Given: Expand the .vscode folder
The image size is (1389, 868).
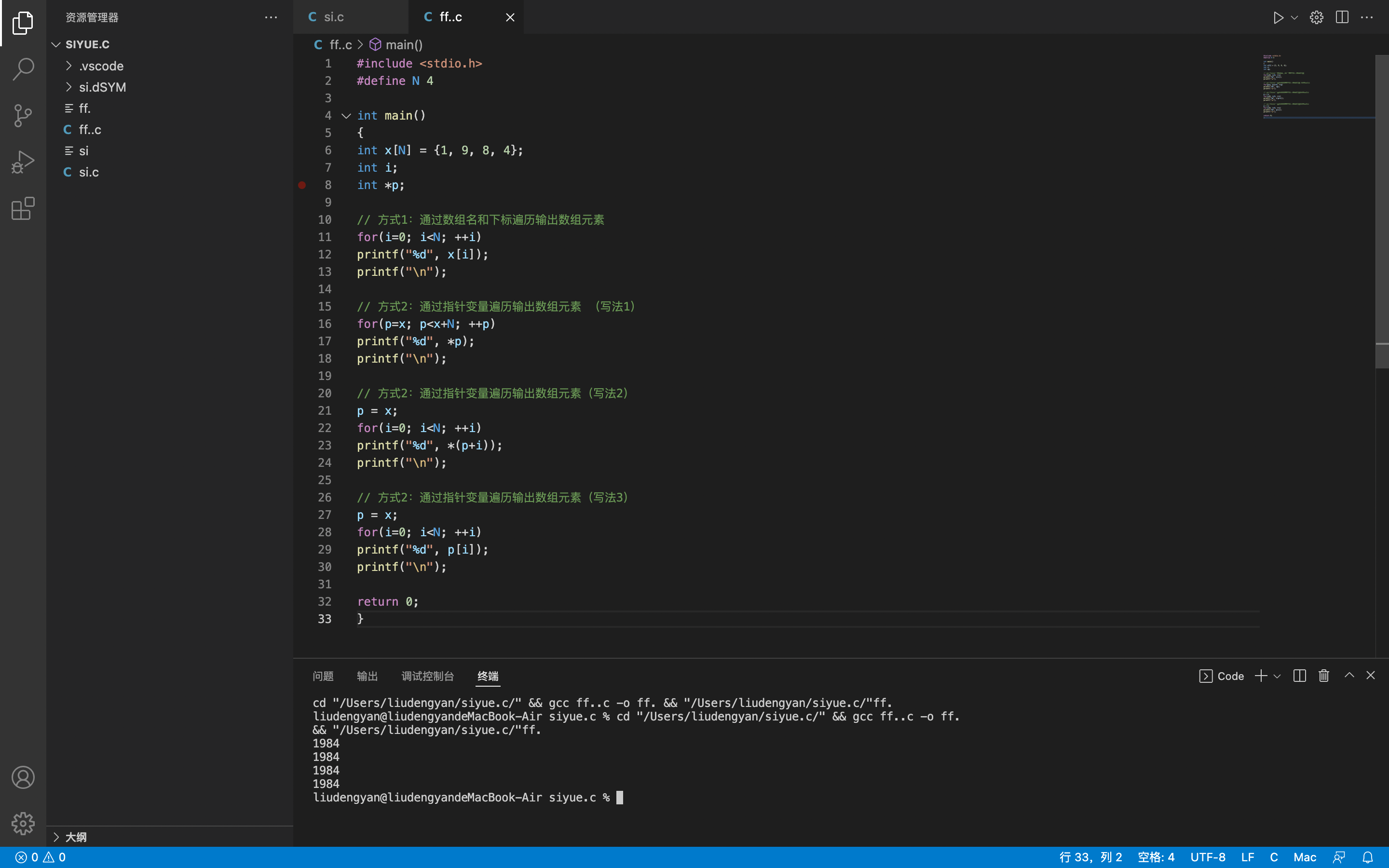Looking at the screenshot, I should [x=101, y=66].
